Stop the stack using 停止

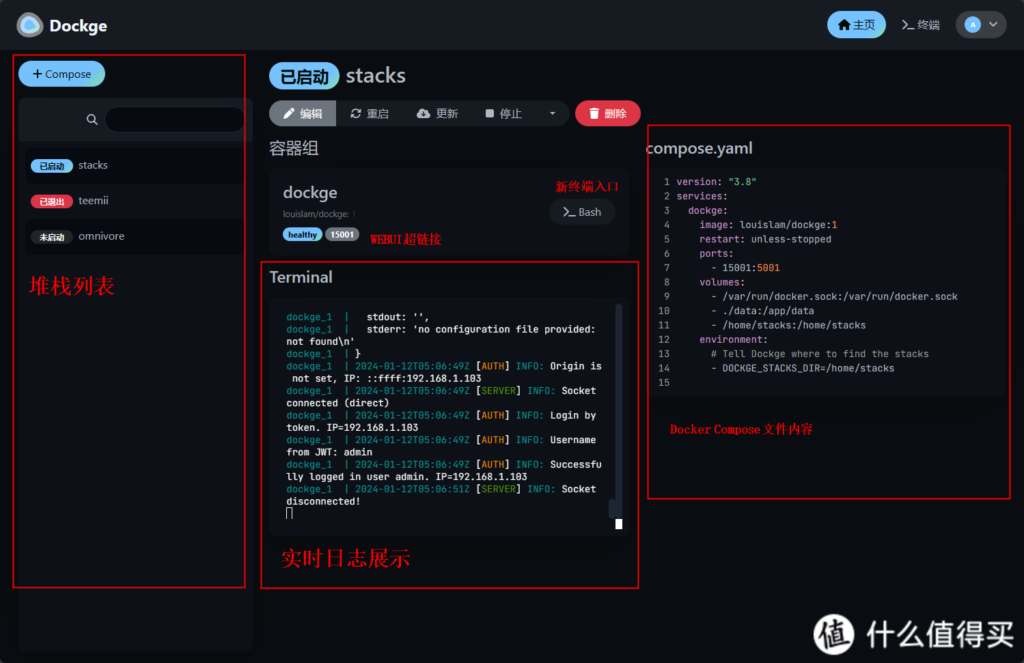click(503, 114)
